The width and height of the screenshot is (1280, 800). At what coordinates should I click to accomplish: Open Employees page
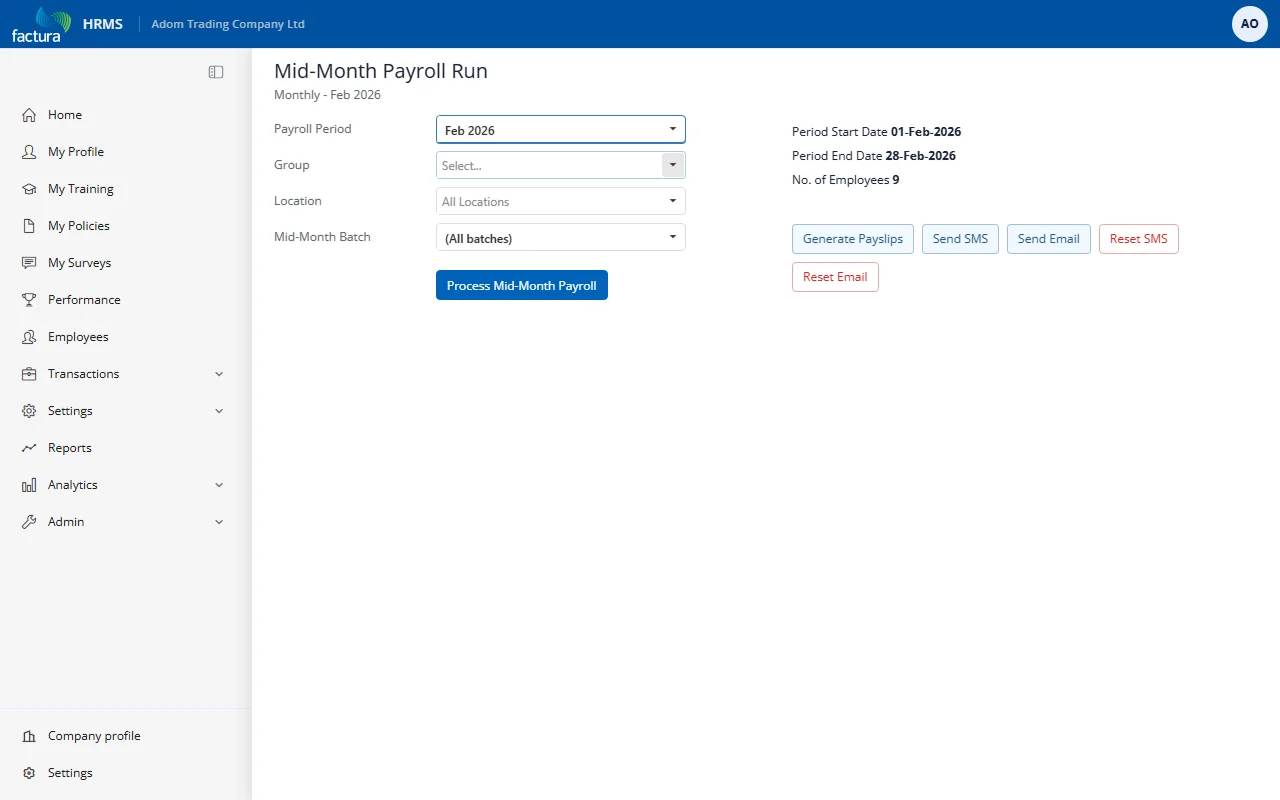click(78, 337)
